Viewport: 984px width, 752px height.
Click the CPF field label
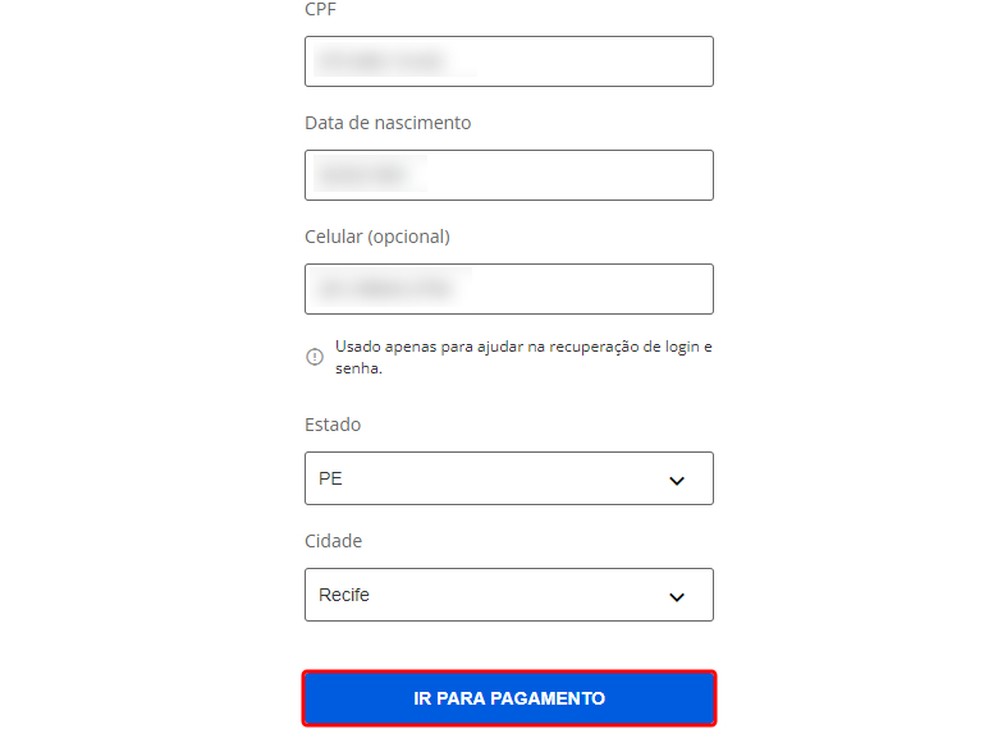(320, 10)
